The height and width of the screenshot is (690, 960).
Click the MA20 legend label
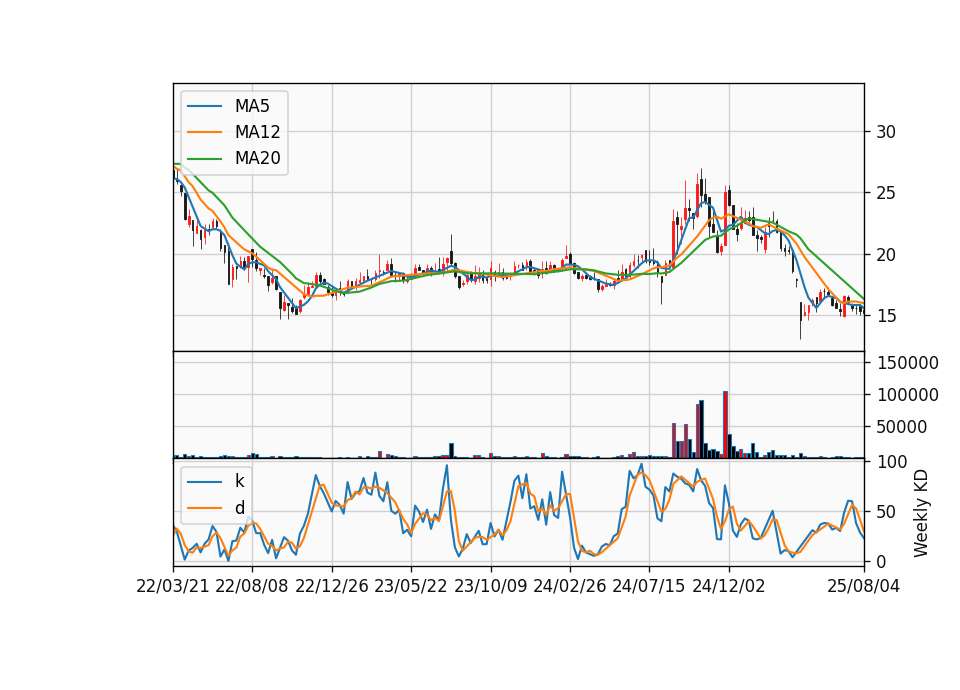click(x=257, y=159)
